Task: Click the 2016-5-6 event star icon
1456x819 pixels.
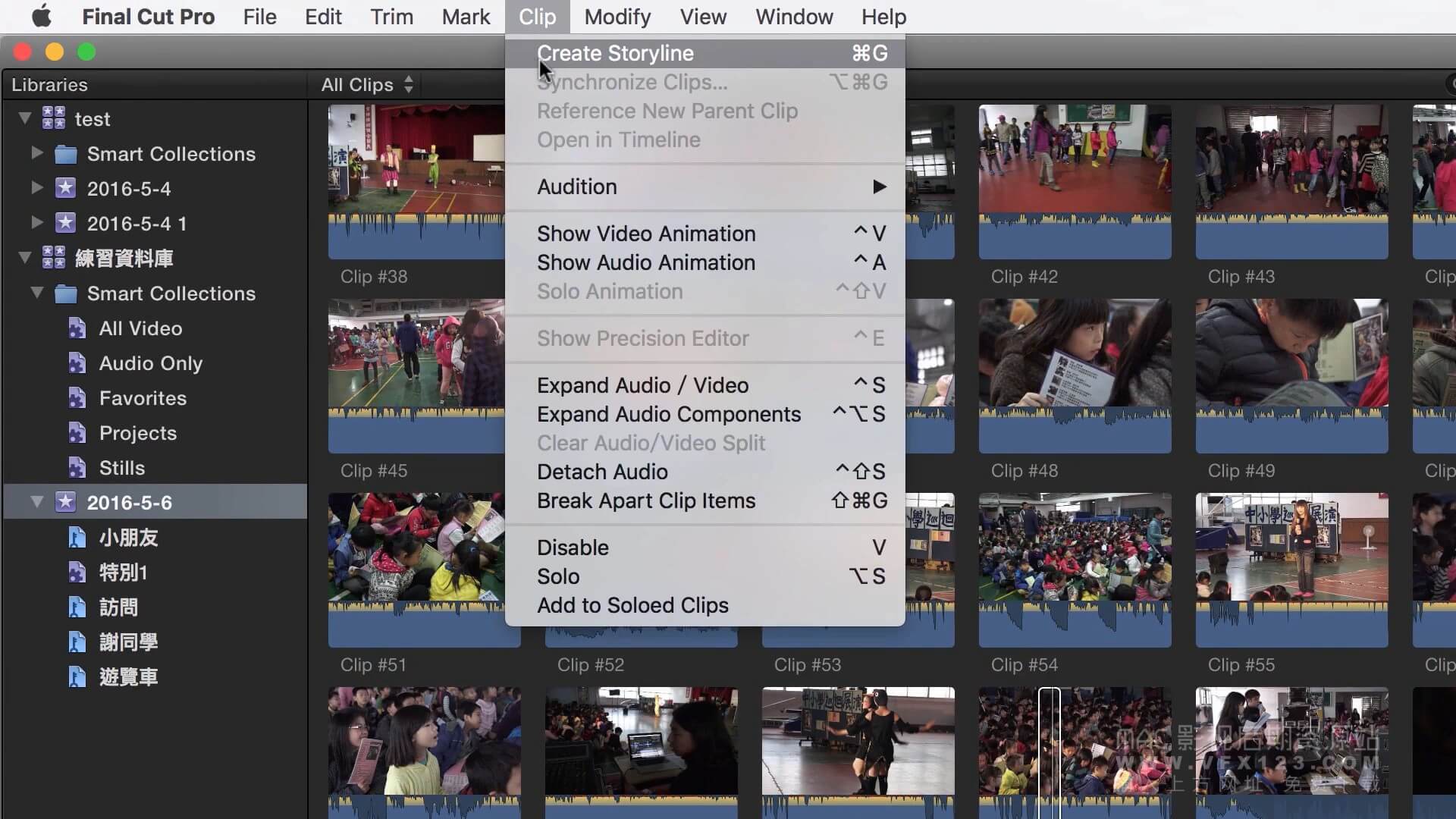Action: point(66,502)
